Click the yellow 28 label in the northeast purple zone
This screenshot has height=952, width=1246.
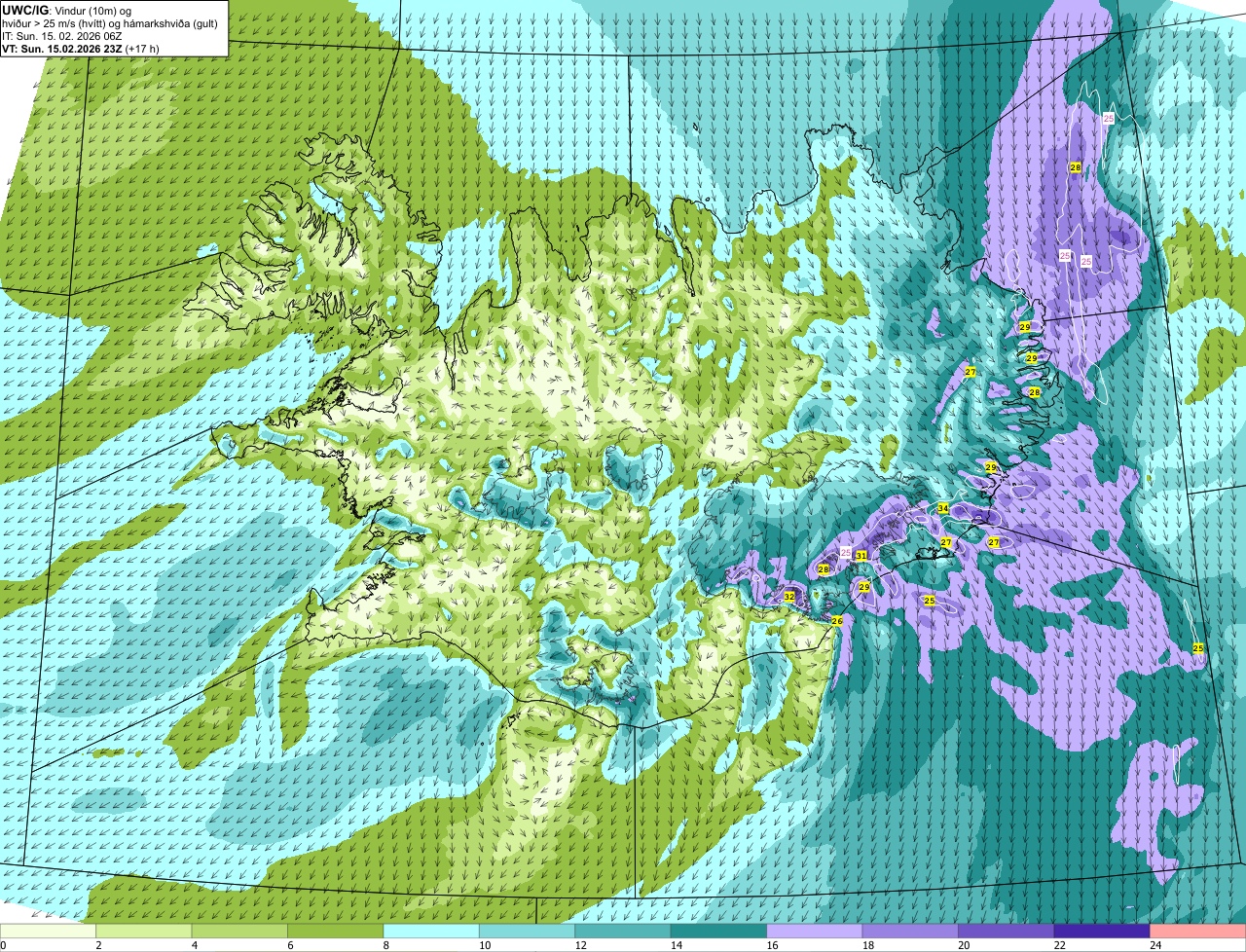(x=1076, y=167)
